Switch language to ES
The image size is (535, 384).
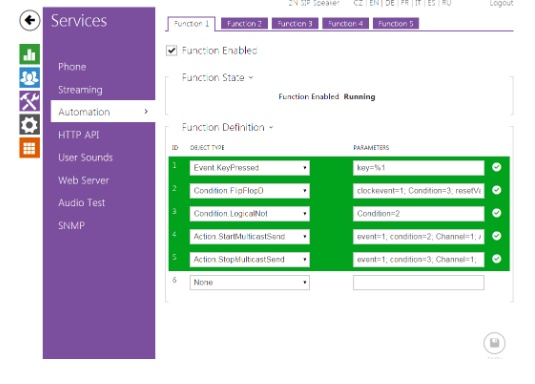pyautogui.click(x=431, y=3)
